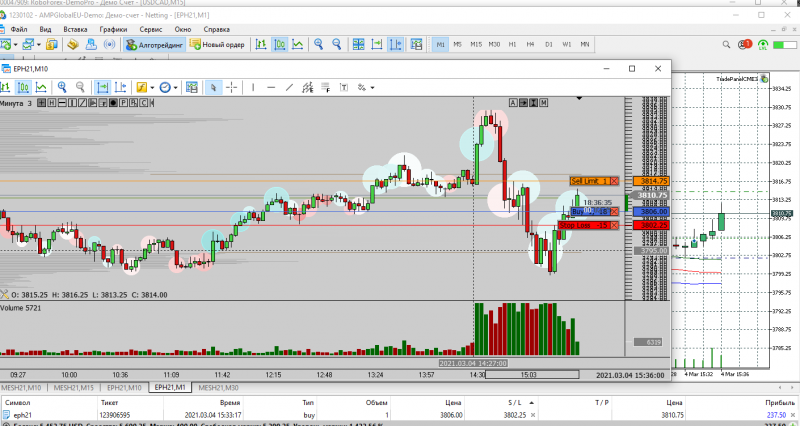Toggle auto scroll in EPH21,M10 window toolbar
Image resolution: width=800 pixels, height=426 pixels.
coord(103,88)
